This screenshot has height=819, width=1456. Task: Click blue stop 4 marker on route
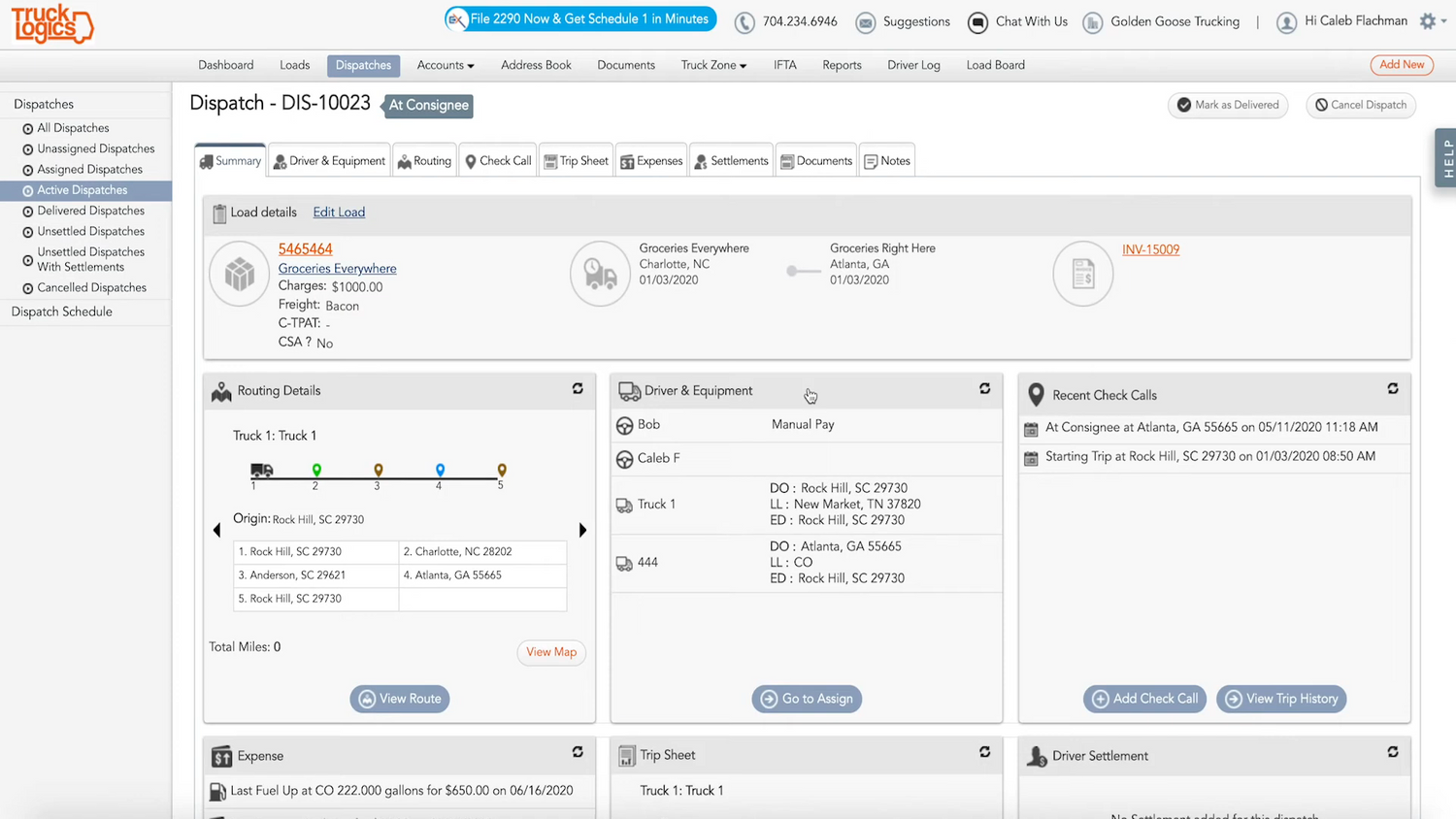point(440,471)
